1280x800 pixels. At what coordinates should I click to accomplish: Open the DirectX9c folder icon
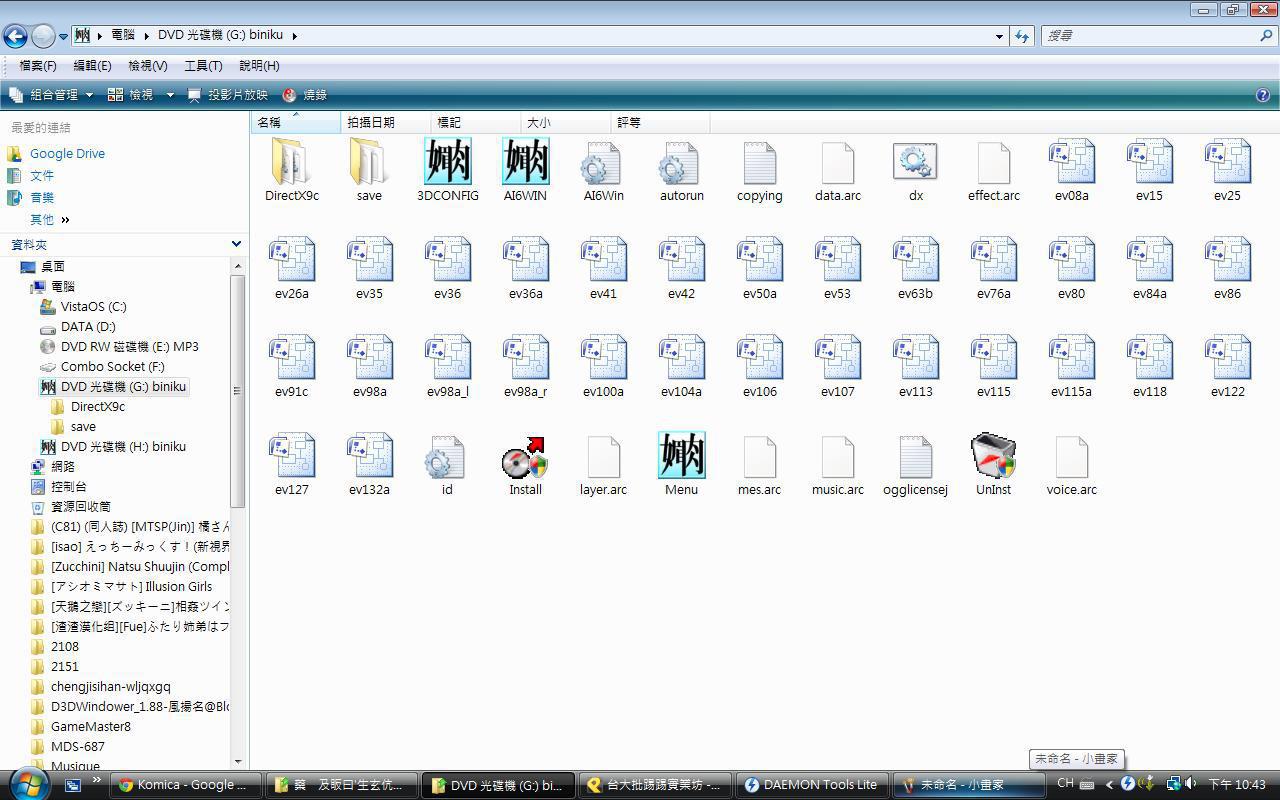291,166
